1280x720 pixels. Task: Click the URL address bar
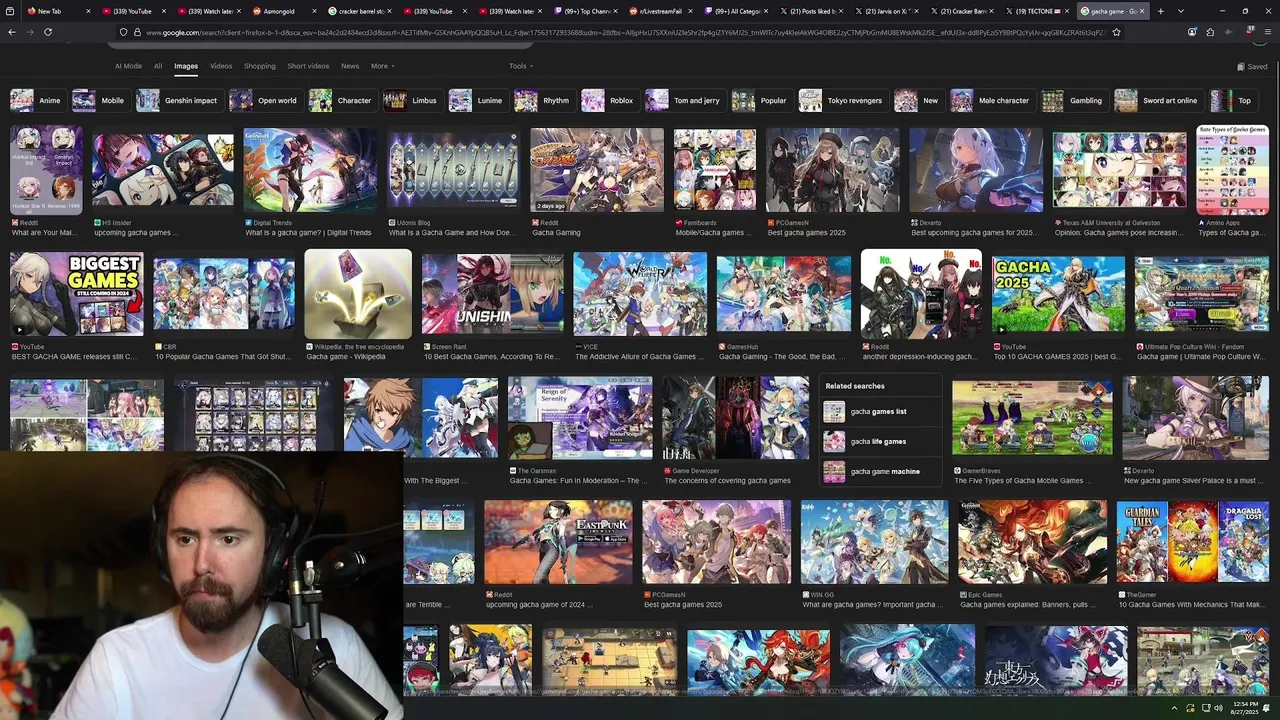[x=620, y=32]
